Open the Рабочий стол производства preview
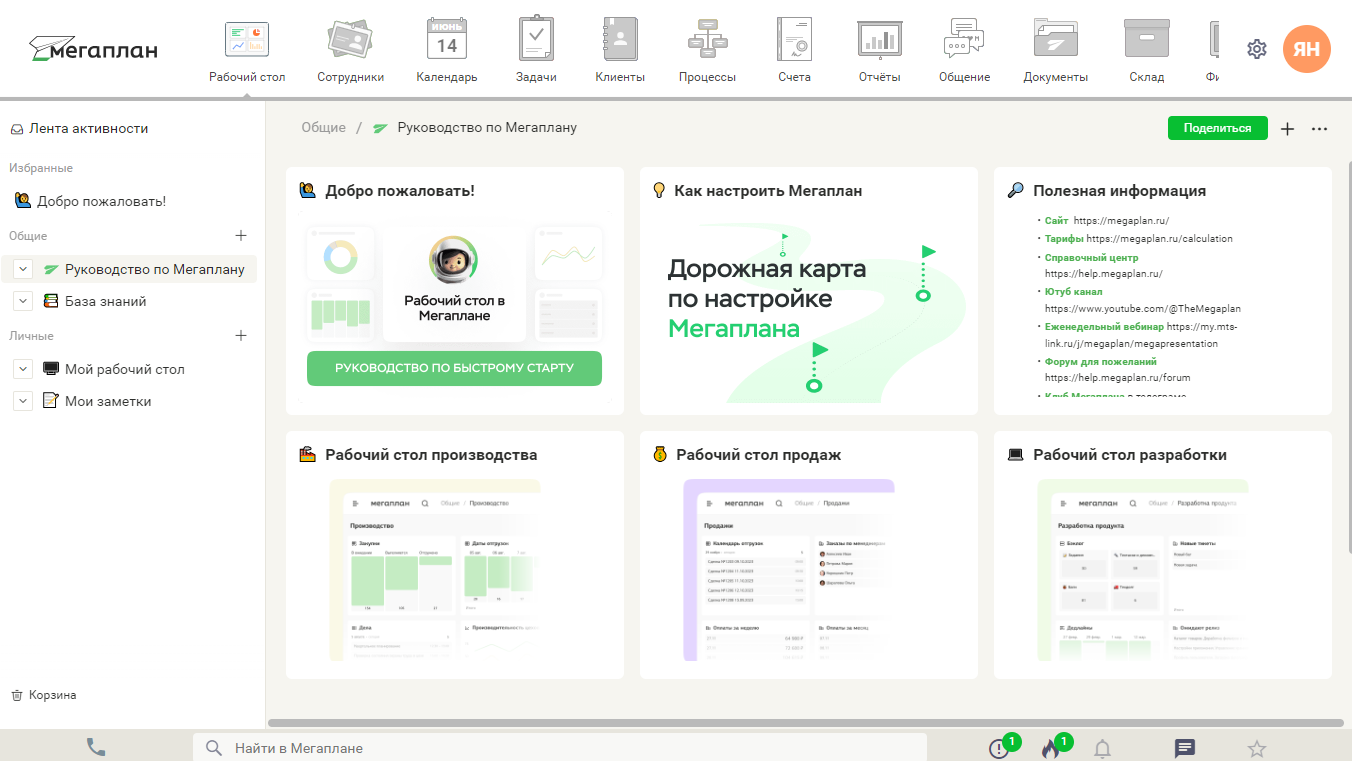Screen dimensions: 1352x761 [x=434, y=570]
